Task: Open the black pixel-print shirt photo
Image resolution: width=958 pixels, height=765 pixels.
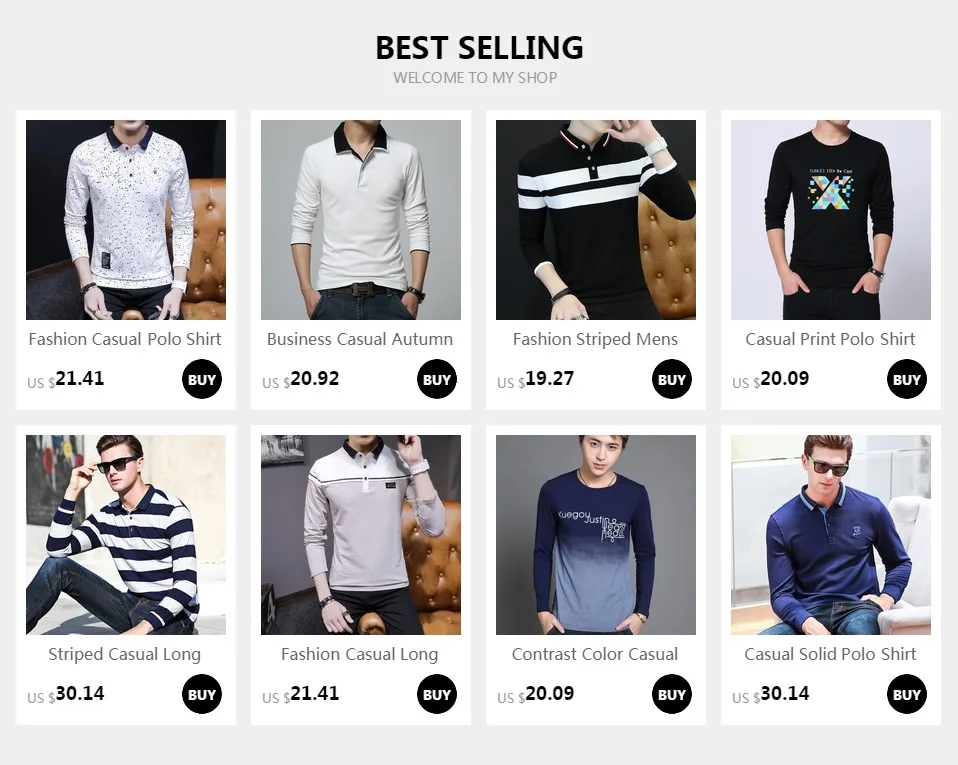Action: click(831, 220)
